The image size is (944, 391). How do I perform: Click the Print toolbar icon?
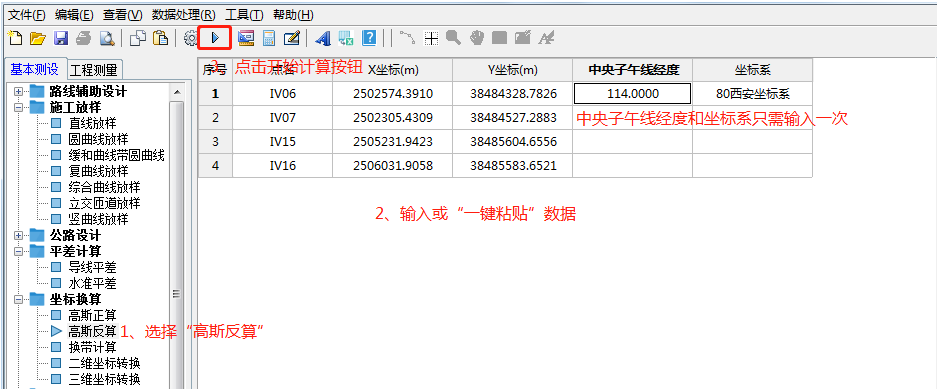(x=84, y=39)
